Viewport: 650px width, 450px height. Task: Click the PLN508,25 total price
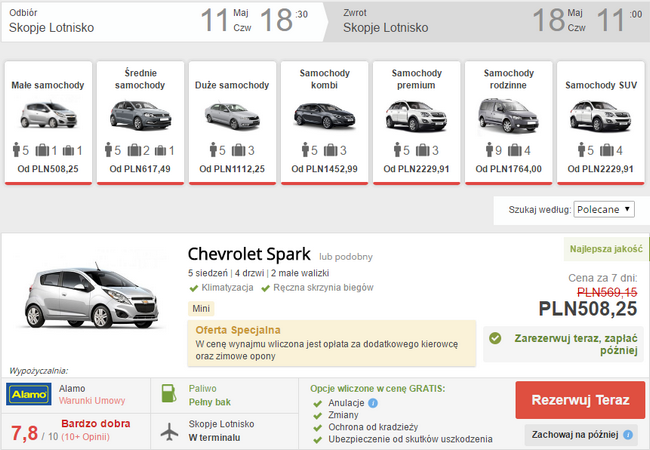pyautogui.click(x=588, y=309)
